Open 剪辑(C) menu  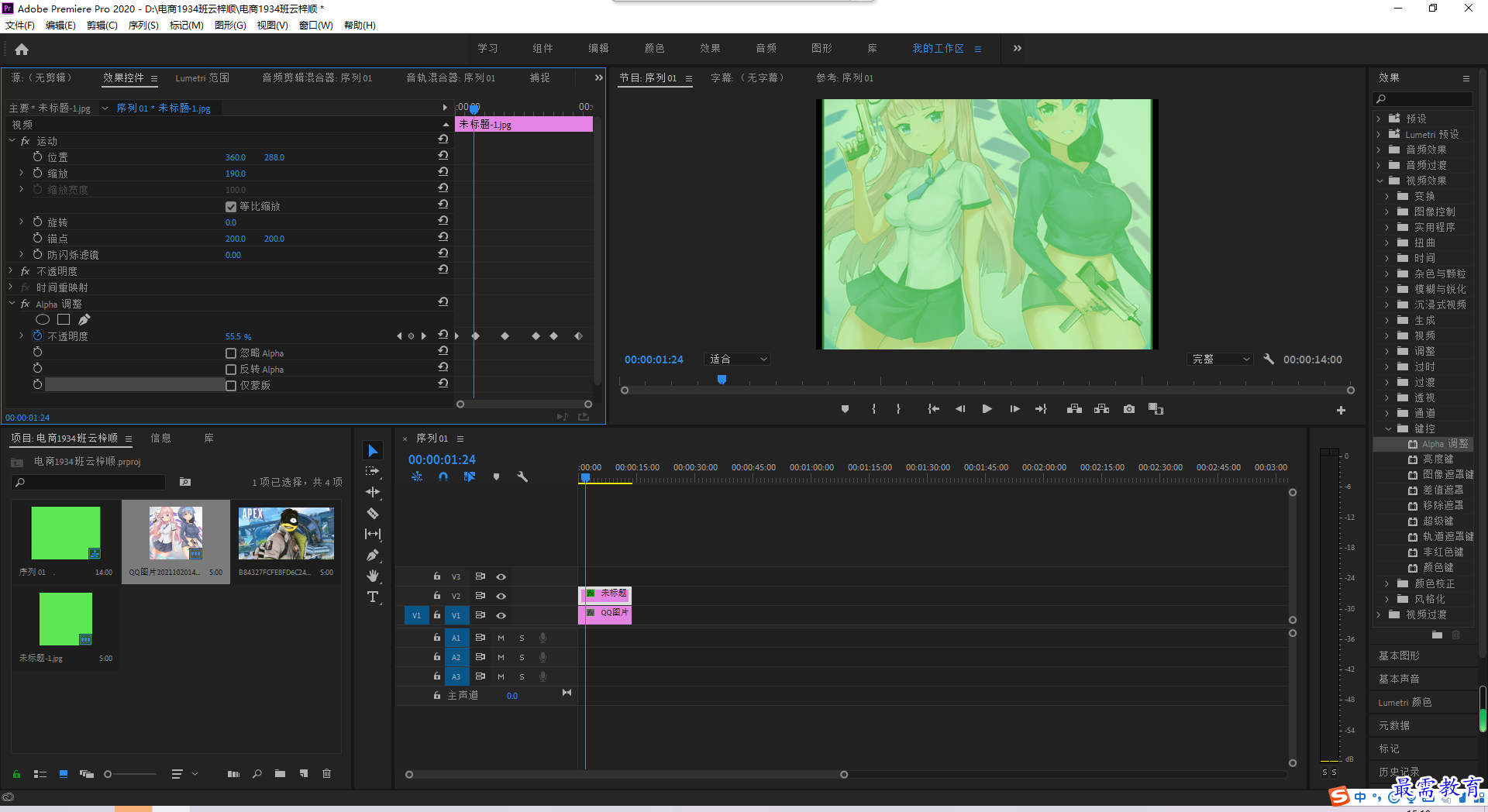pyautogui.click(x=102, y=26)
